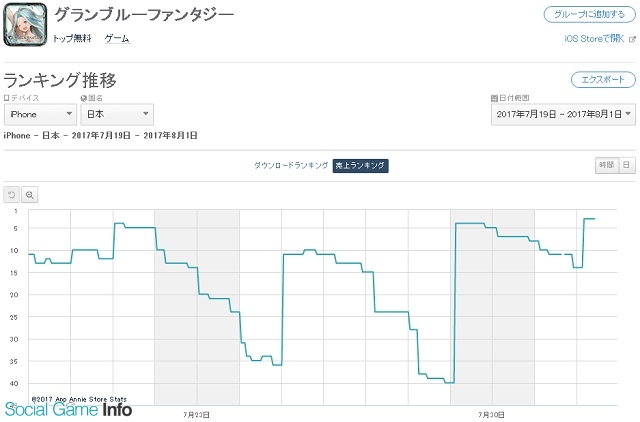Open the 日本 country dropdown
Image resolution: width=640 pixels, height=422 pixels.
(117, 114)
